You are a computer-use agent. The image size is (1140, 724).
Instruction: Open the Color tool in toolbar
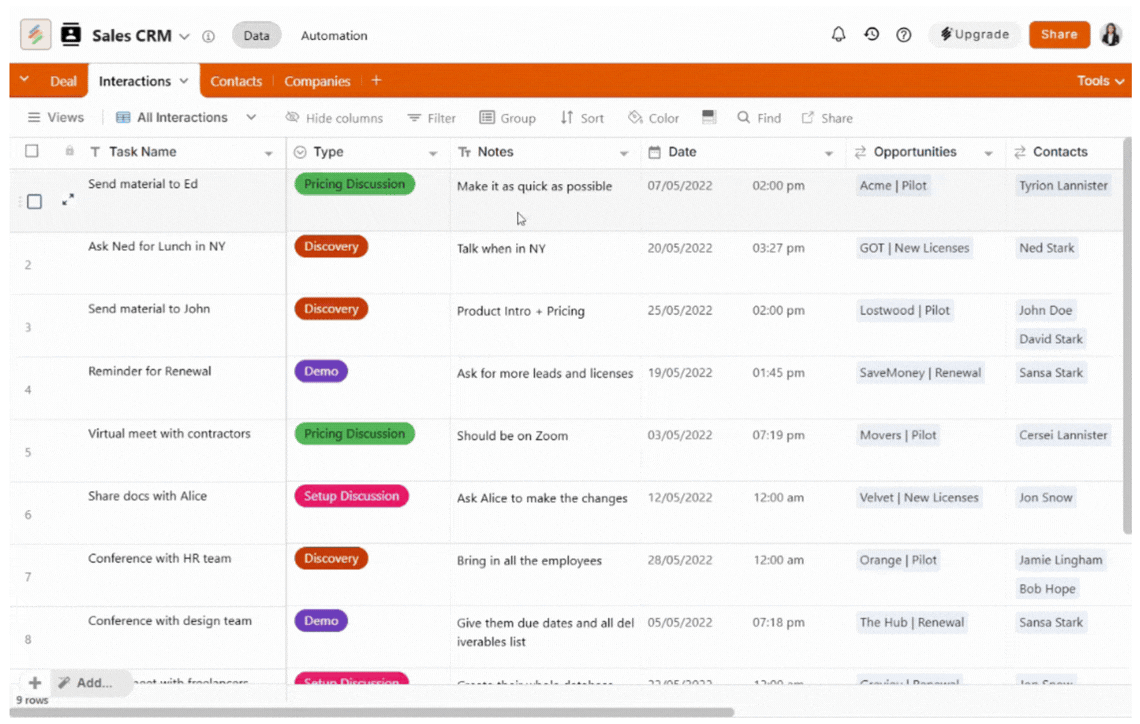(x=653, y=118)
